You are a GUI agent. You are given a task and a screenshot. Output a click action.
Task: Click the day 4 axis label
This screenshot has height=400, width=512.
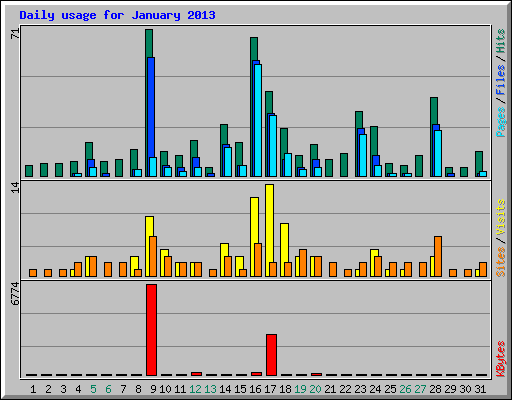[78, 389]
